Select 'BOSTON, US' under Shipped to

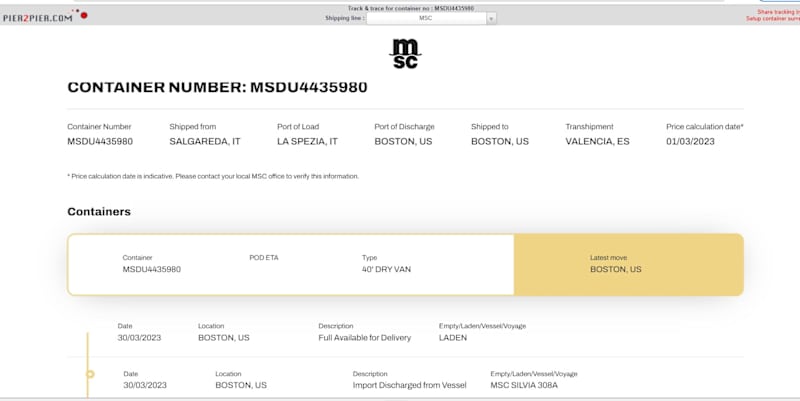point(499,141)
